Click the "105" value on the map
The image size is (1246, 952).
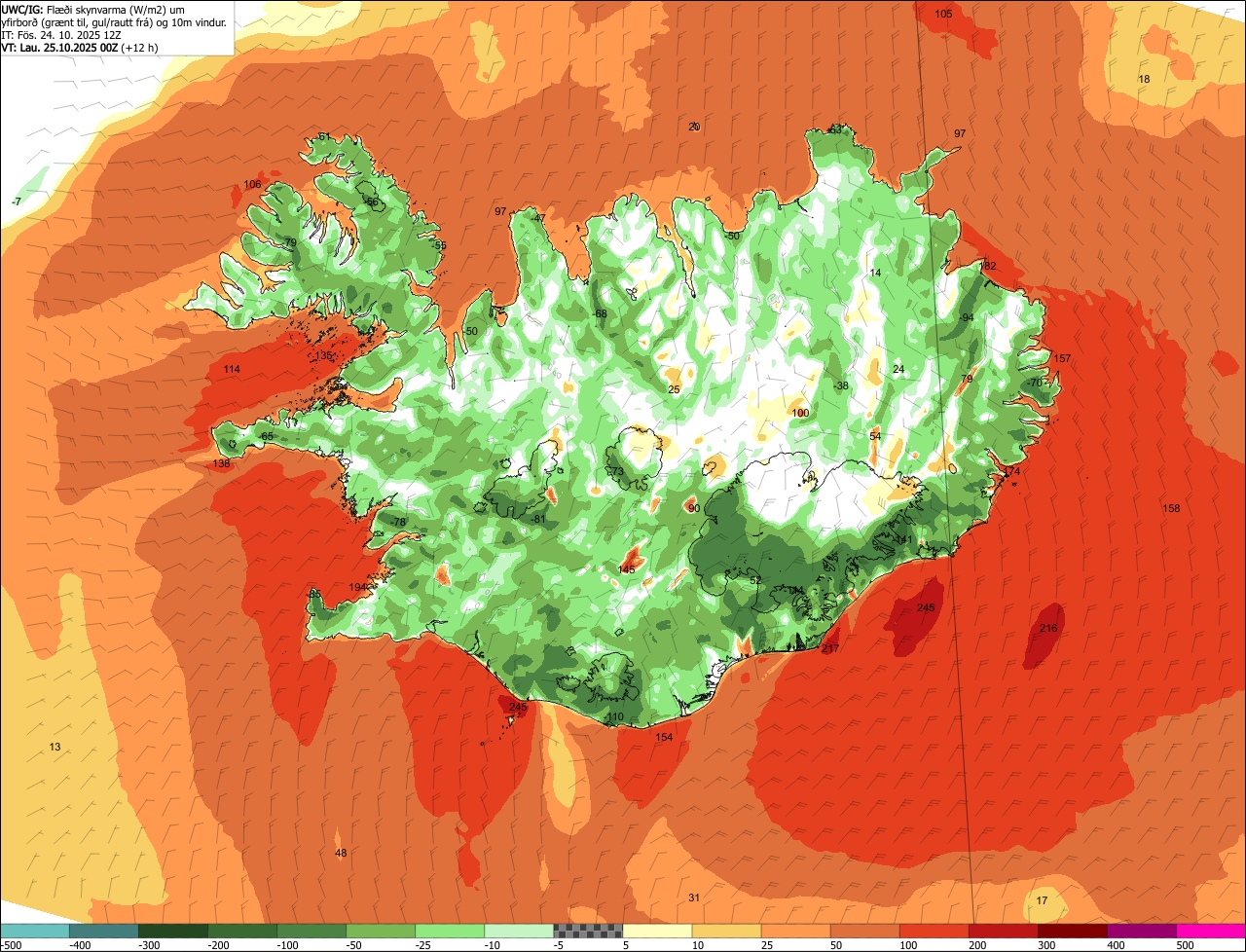[943, 14]
